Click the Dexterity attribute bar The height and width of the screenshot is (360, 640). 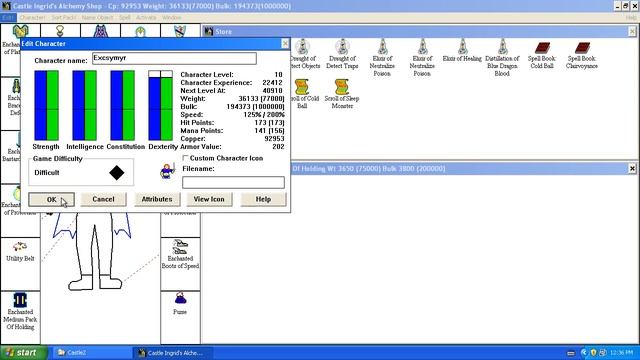[160, 105]
